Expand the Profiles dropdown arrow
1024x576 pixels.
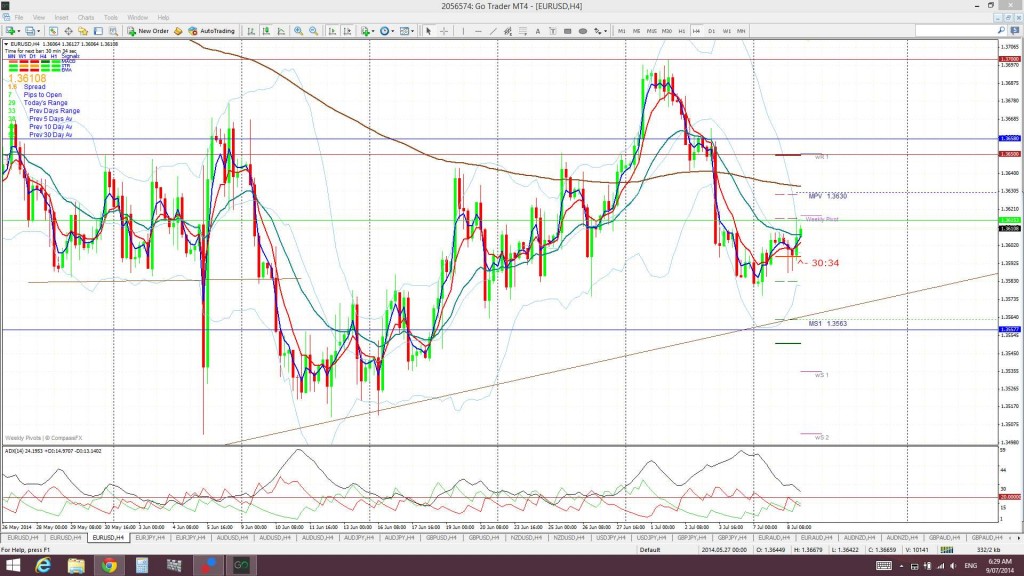click(x=39, y=31)
